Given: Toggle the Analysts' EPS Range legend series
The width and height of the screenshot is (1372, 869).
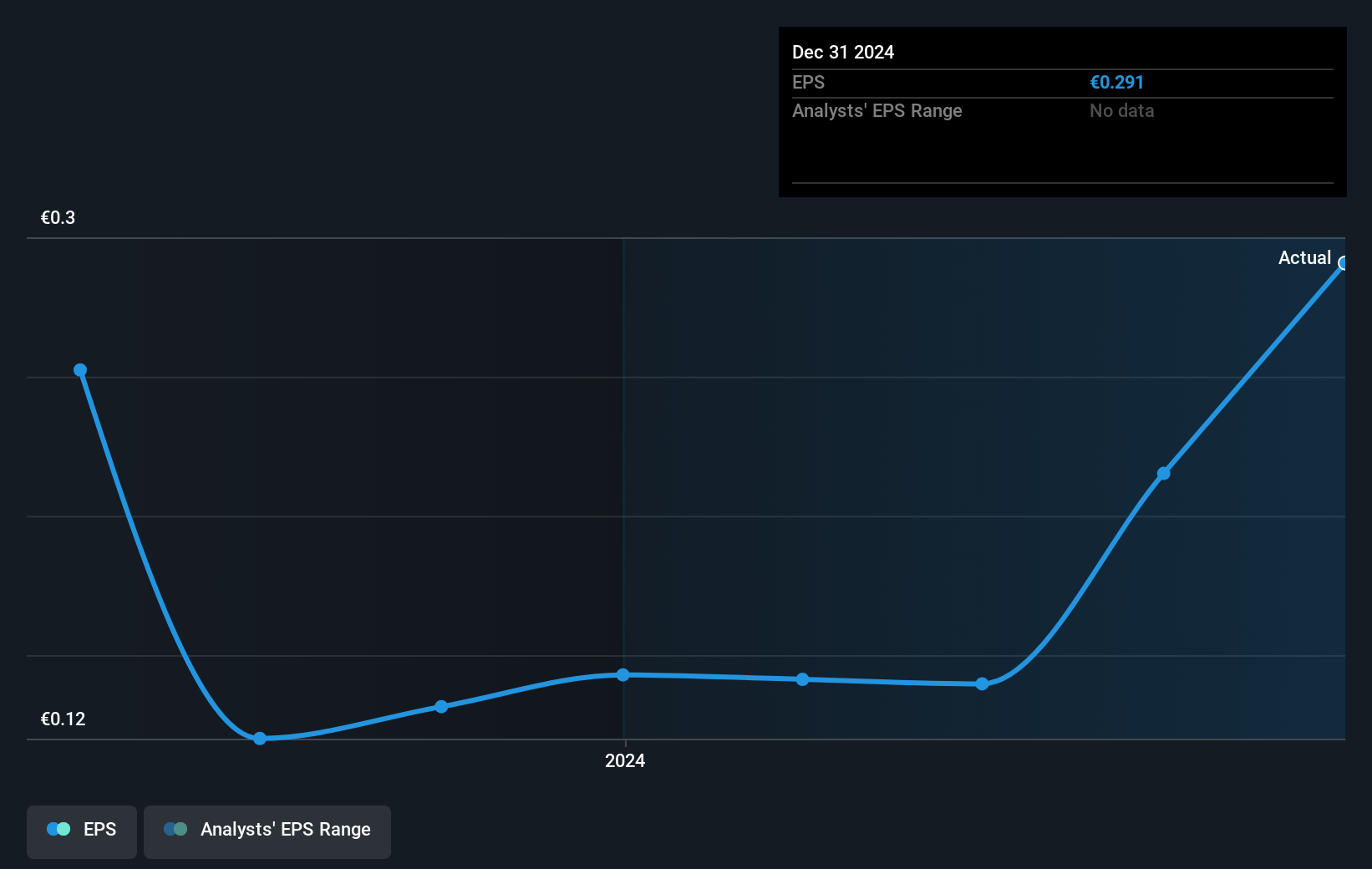Looking at the screenshot, I should [267, 831].
